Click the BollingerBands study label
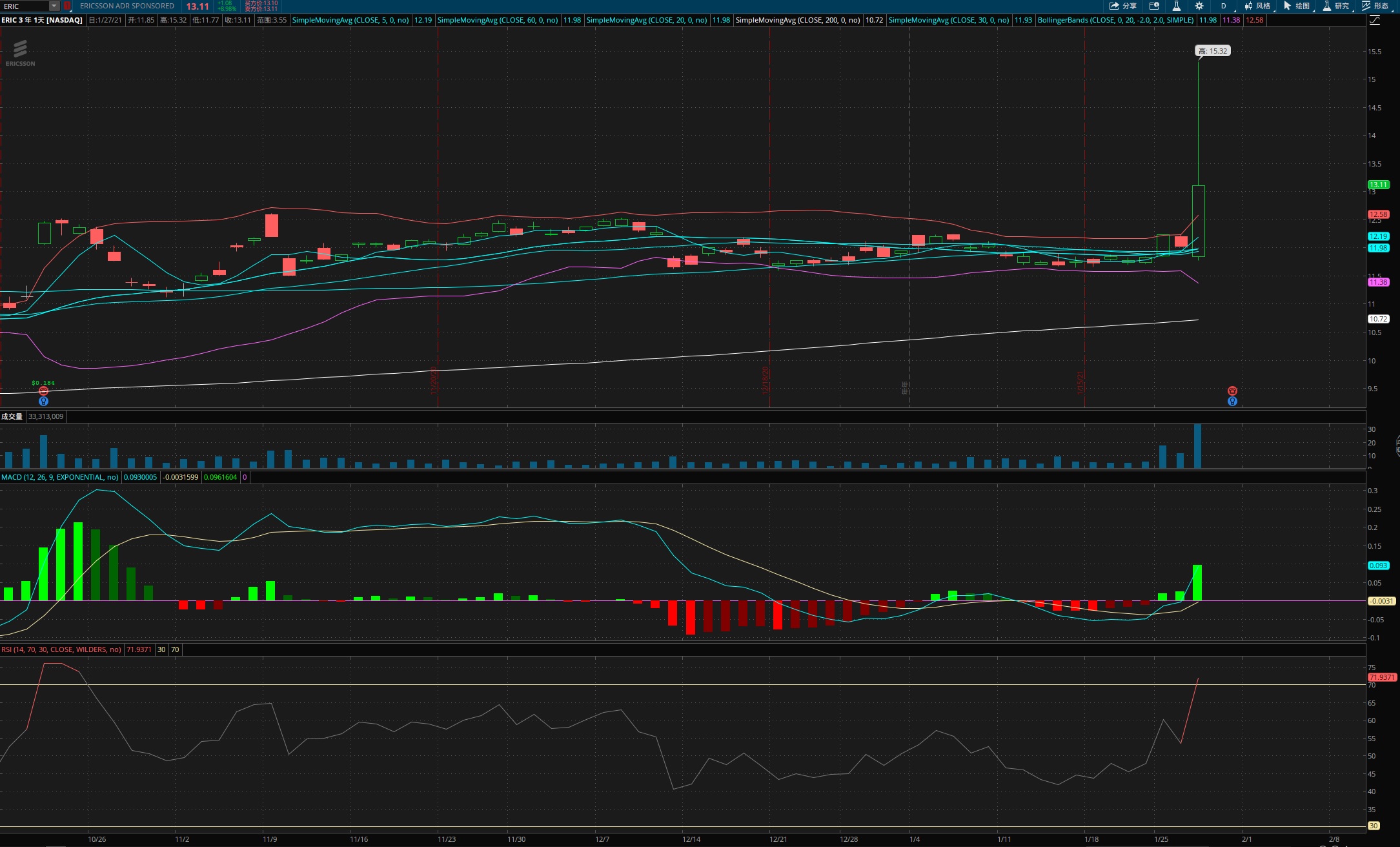The height and width of the screenshot is (847, 1400). (1115, 20)
